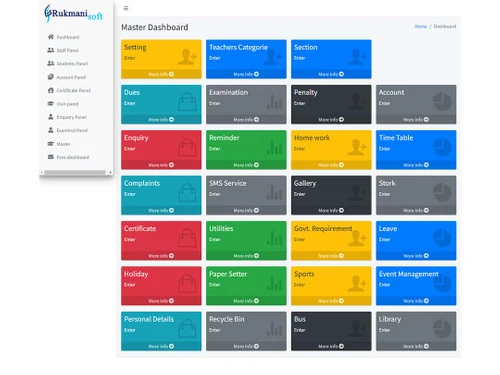Click More info on SMS Service card
The image size is (500, 375).
(x=246, y=210)
